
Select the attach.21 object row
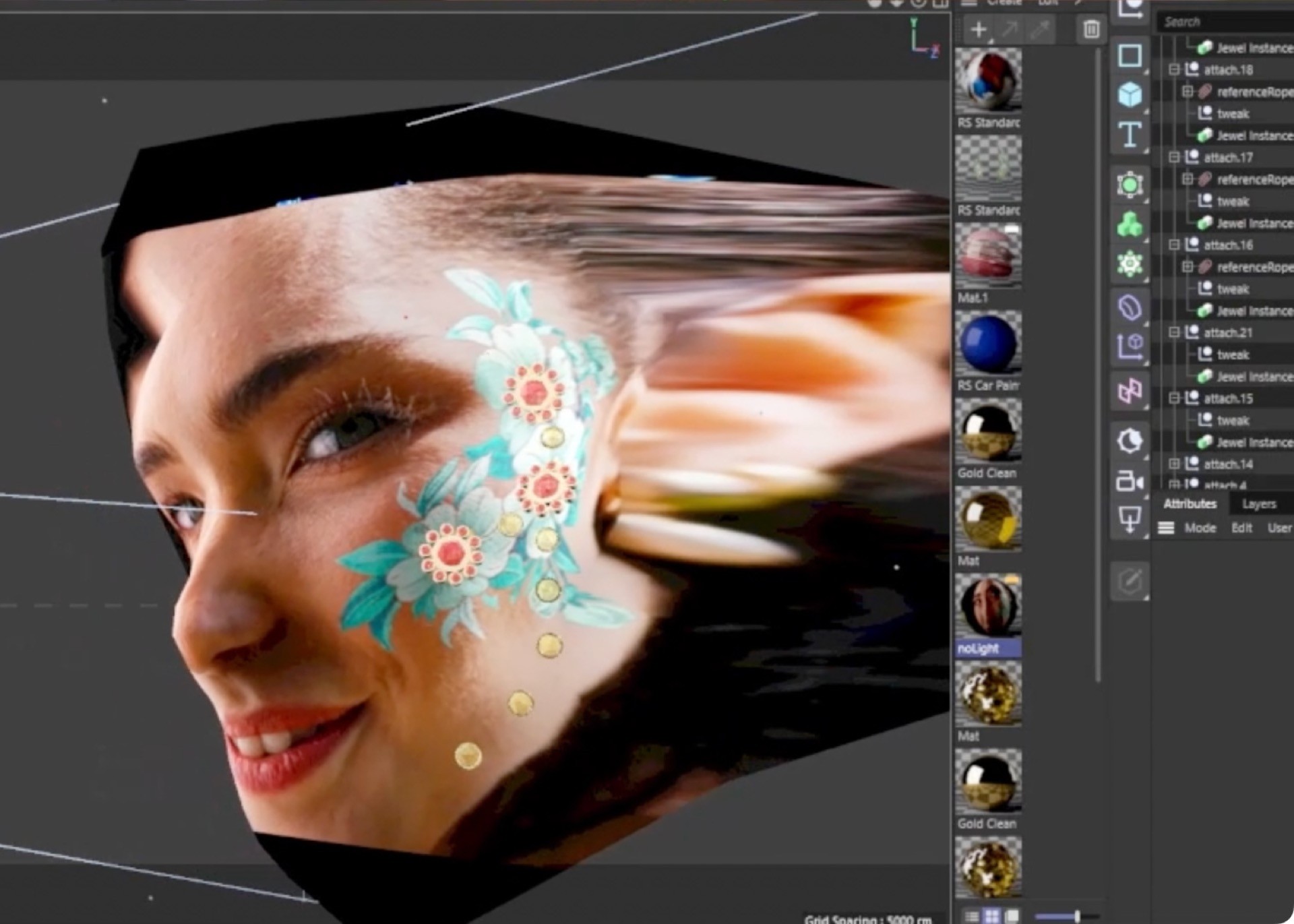pos(1228,332)
